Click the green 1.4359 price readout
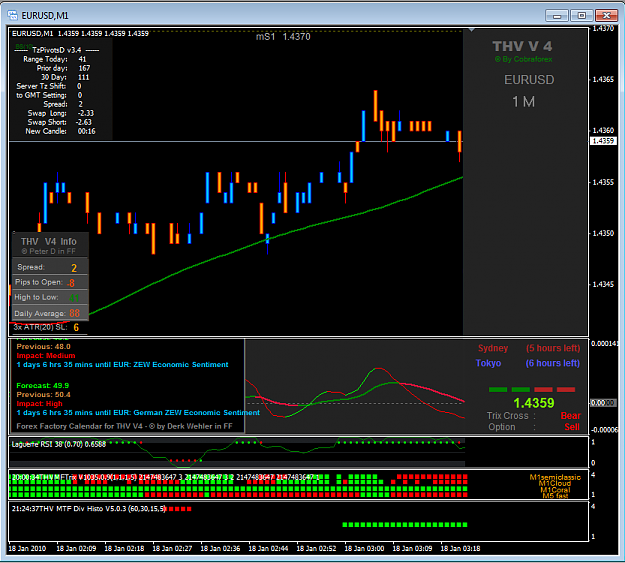 tap(533, 403)
